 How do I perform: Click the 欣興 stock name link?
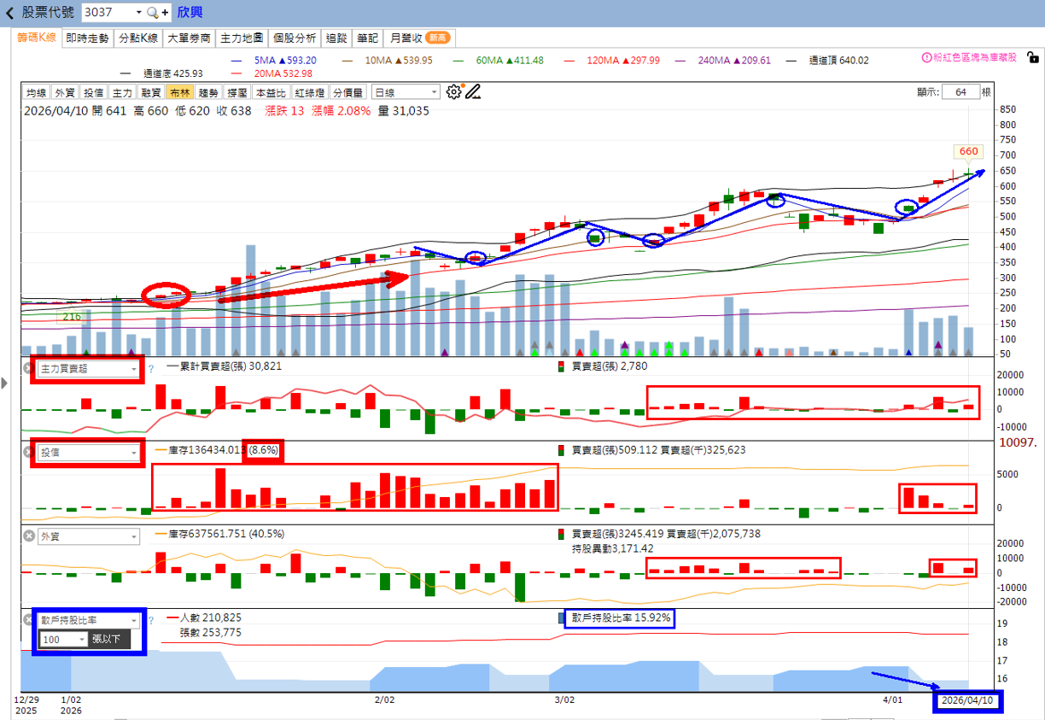pyautogui.click(x=190, y=13)
